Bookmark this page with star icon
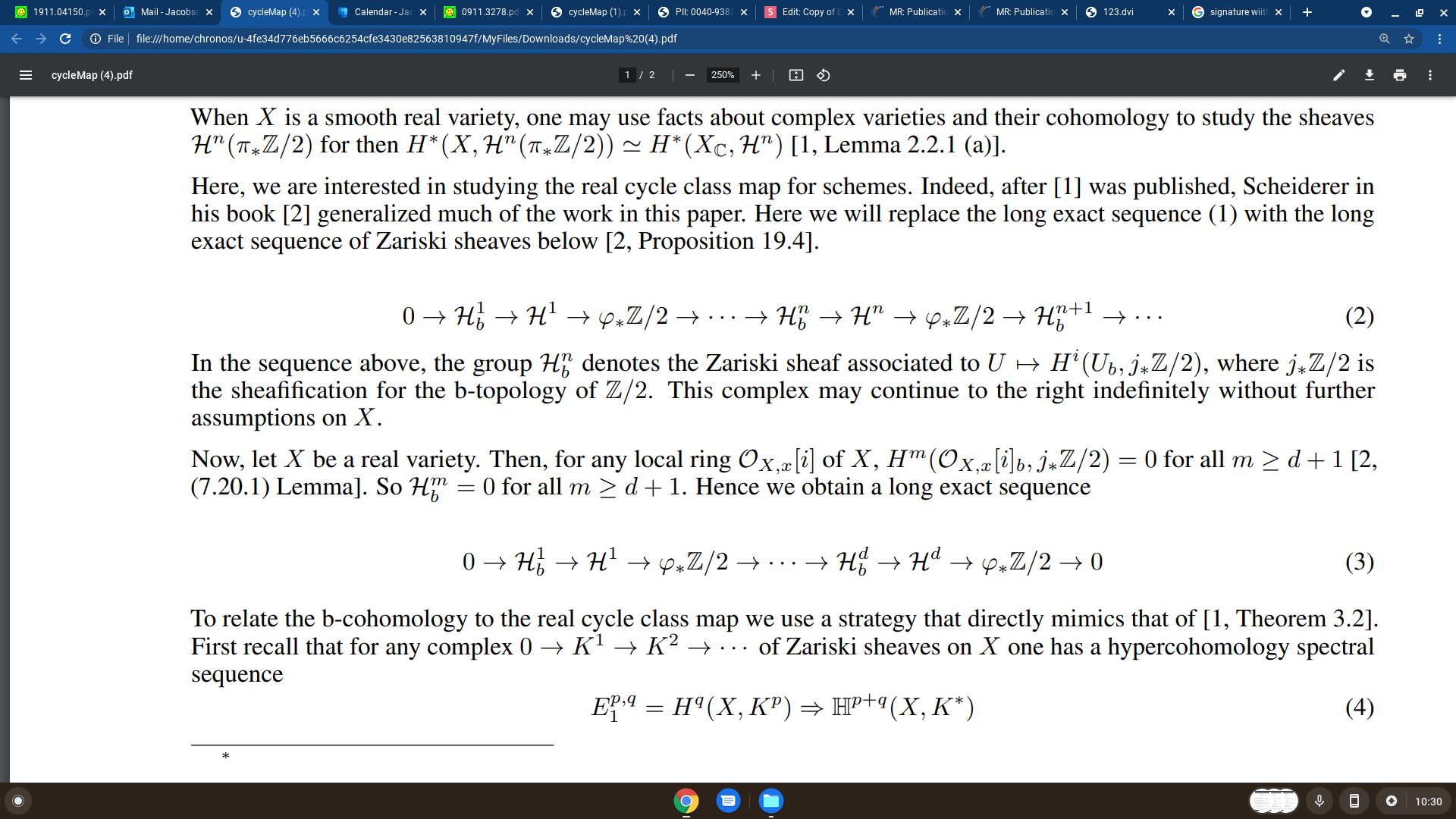The image size is (1456, 819). (x=1408, y=39)
